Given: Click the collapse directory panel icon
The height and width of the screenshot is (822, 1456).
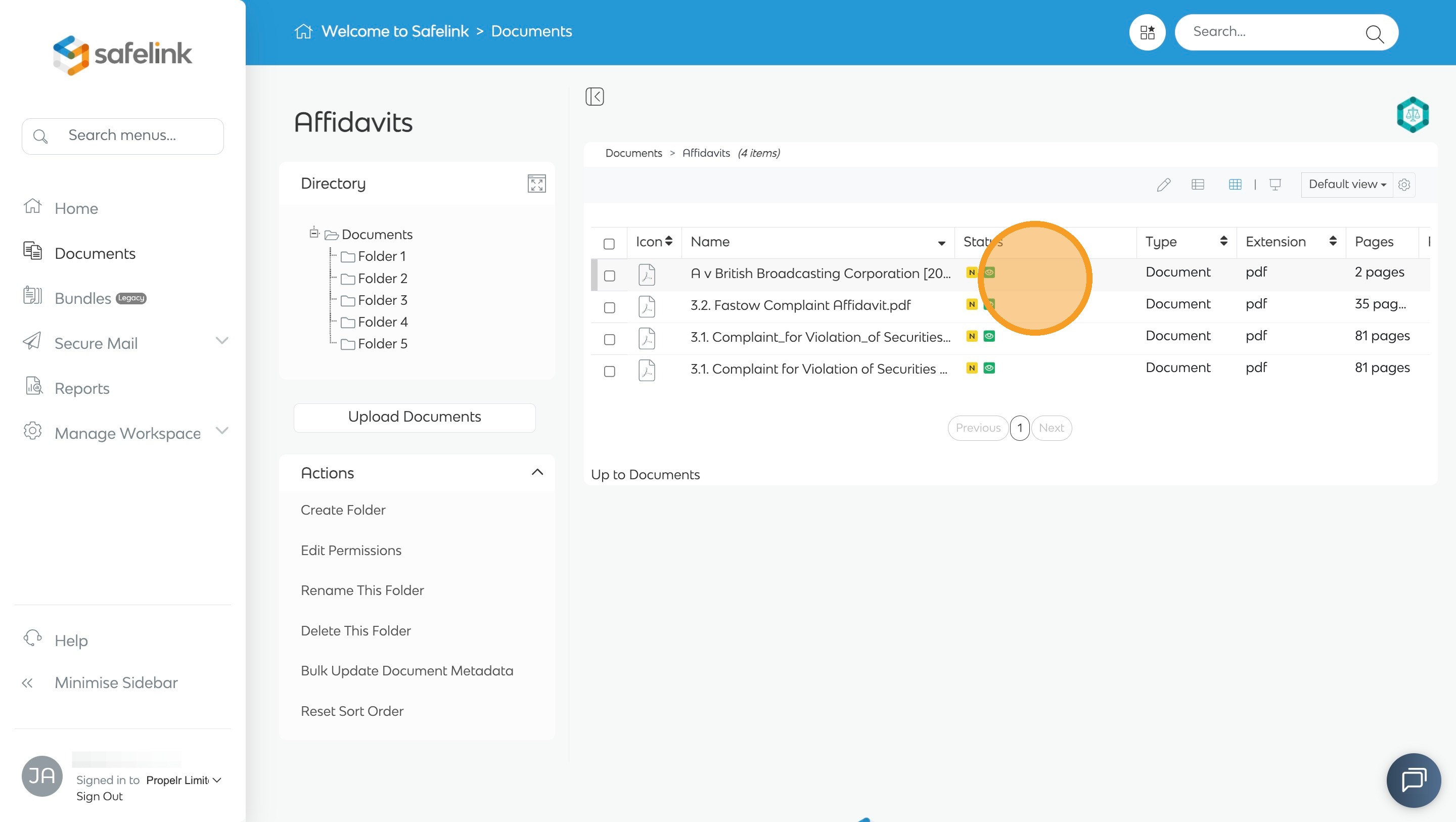Looking at the screenshot, I should (595, 97).
